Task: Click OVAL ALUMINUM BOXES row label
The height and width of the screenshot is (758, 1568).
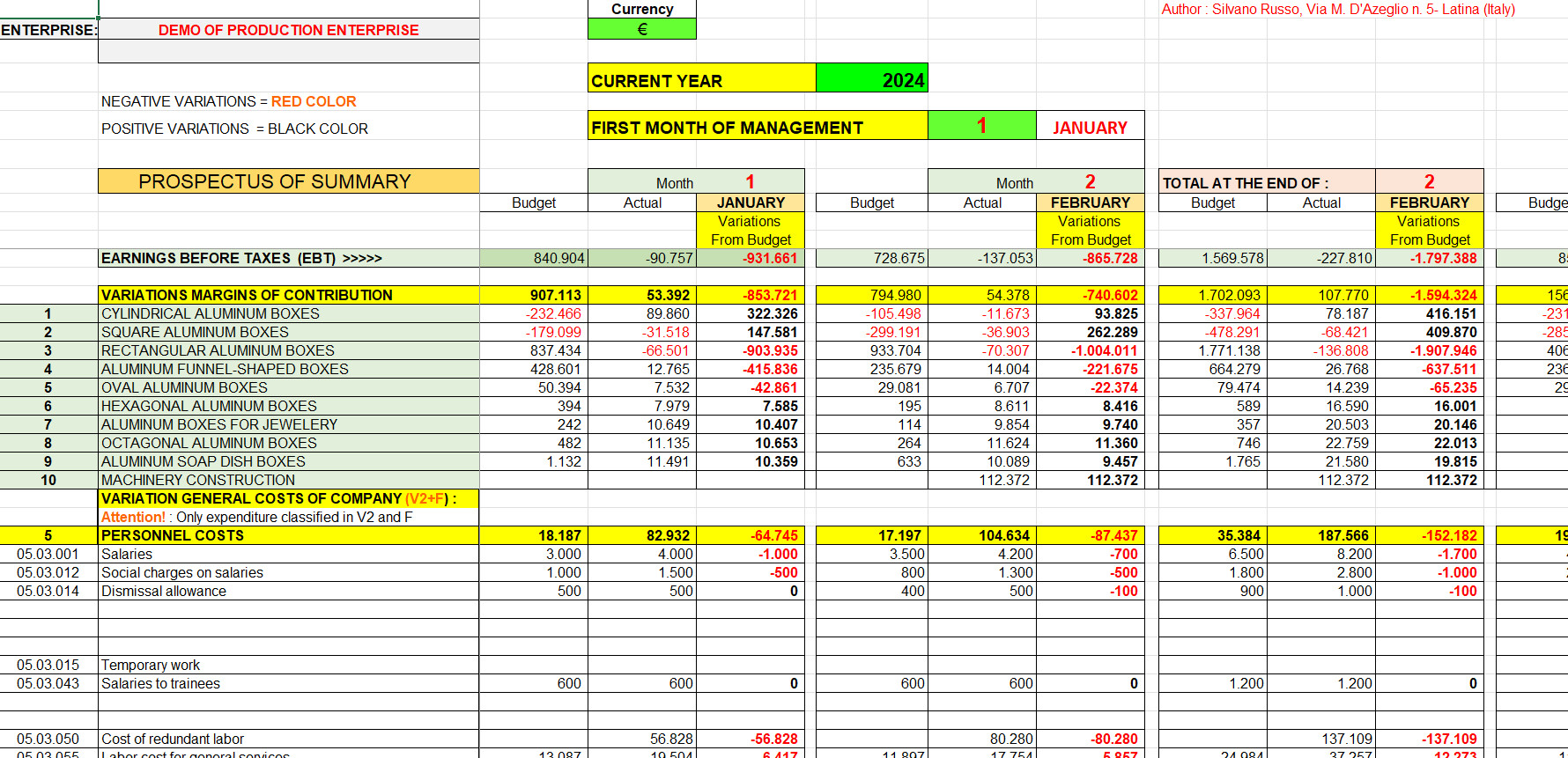Action: 288,387
